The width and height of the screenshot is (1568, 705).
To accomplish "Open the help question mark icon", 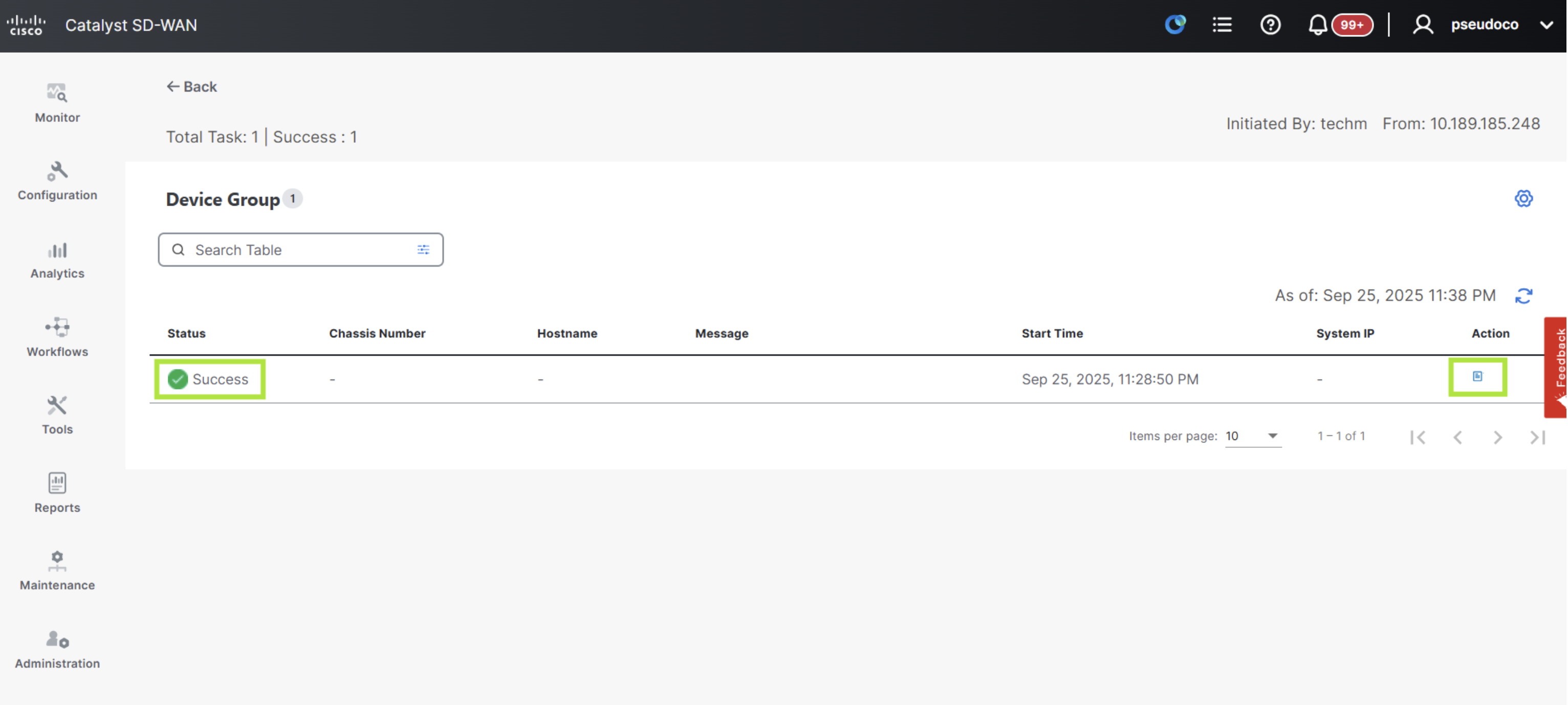I will (x=1270, y=25).
